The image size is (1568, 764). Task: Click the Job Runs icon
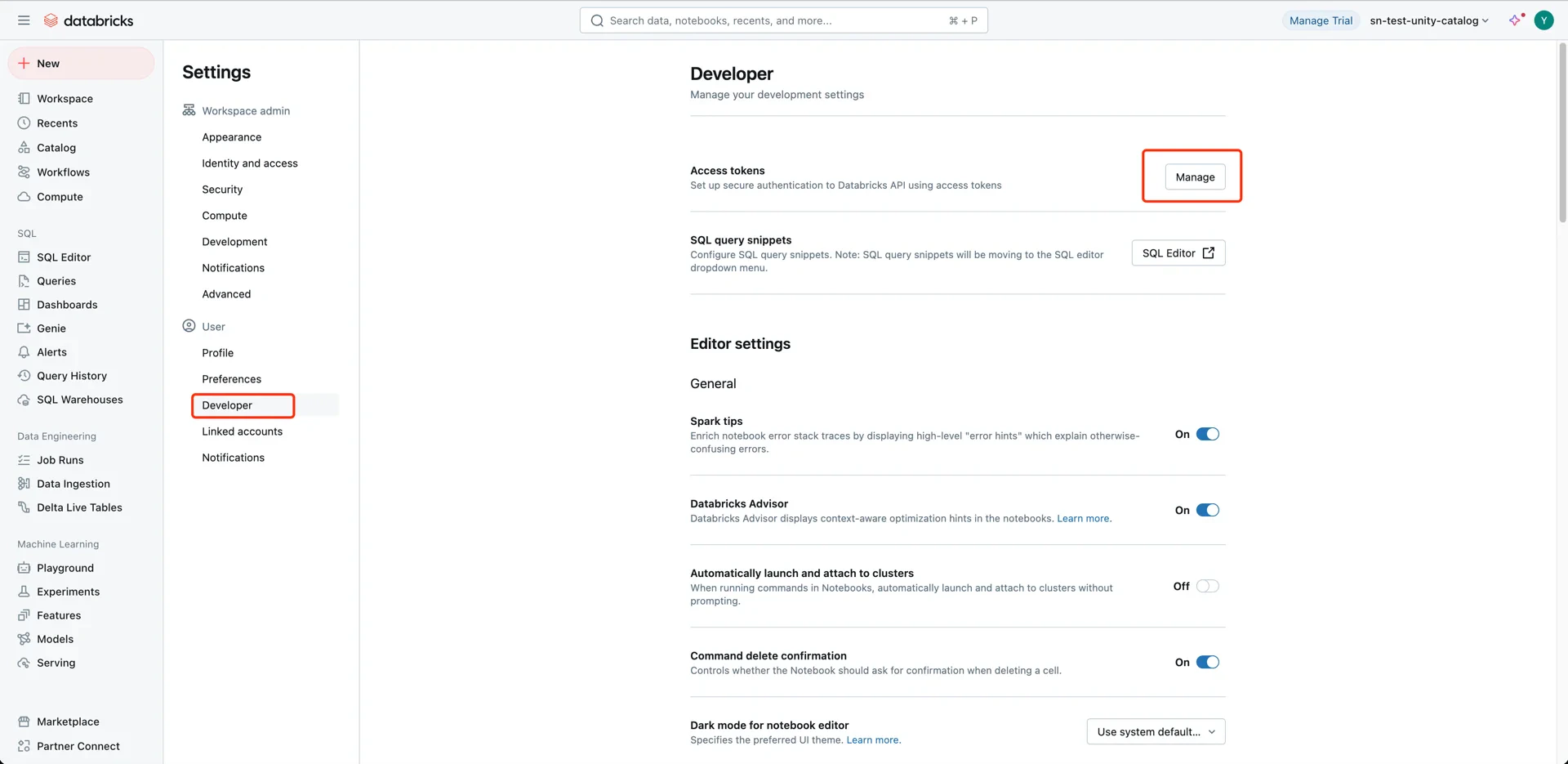pyautogui.click(x=24, y=459)
